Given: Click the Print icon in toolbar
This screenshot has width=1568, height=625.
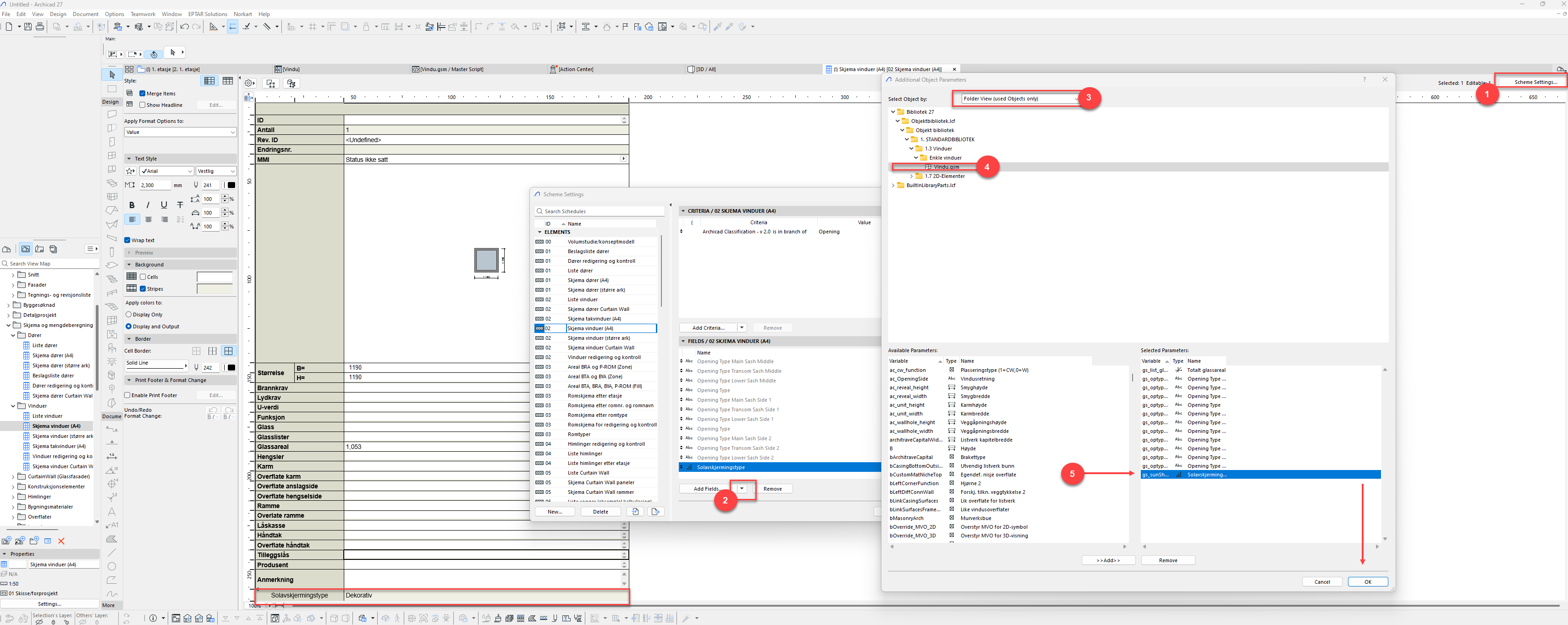Looking at the screenshot, I should tap(40, 27).
